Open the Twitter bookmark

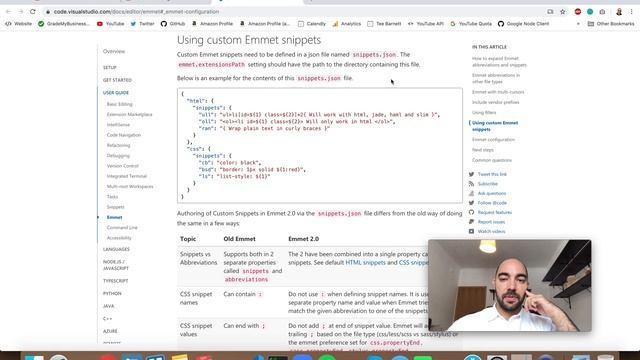coord(142,24)
